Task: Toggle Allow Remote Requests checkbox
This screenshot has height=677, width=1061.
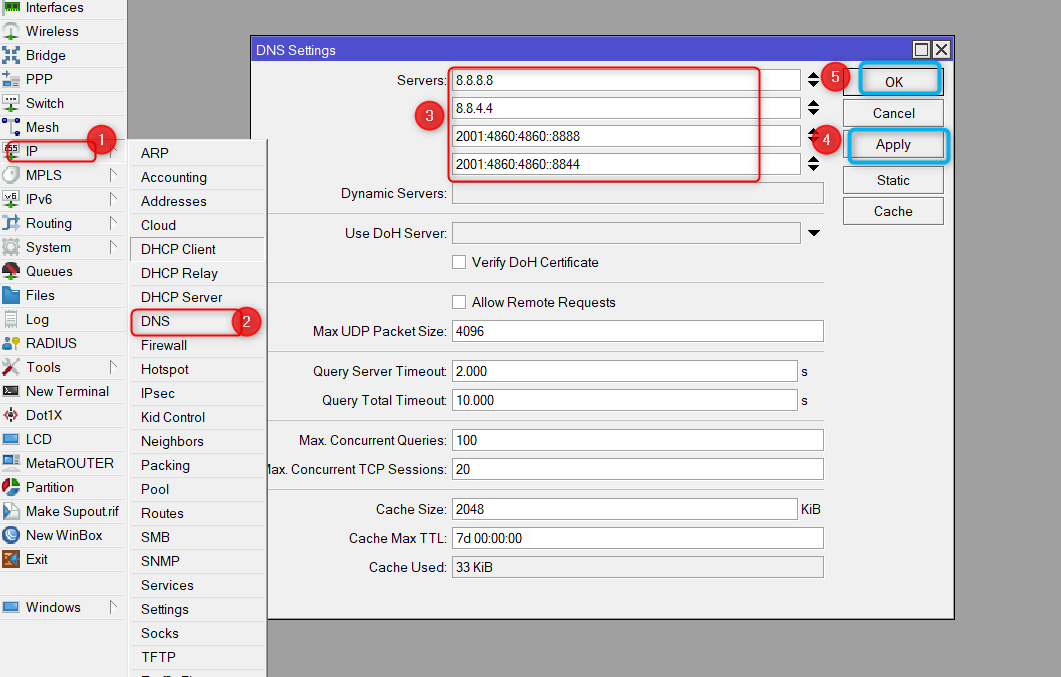Action: pos(459,302)
